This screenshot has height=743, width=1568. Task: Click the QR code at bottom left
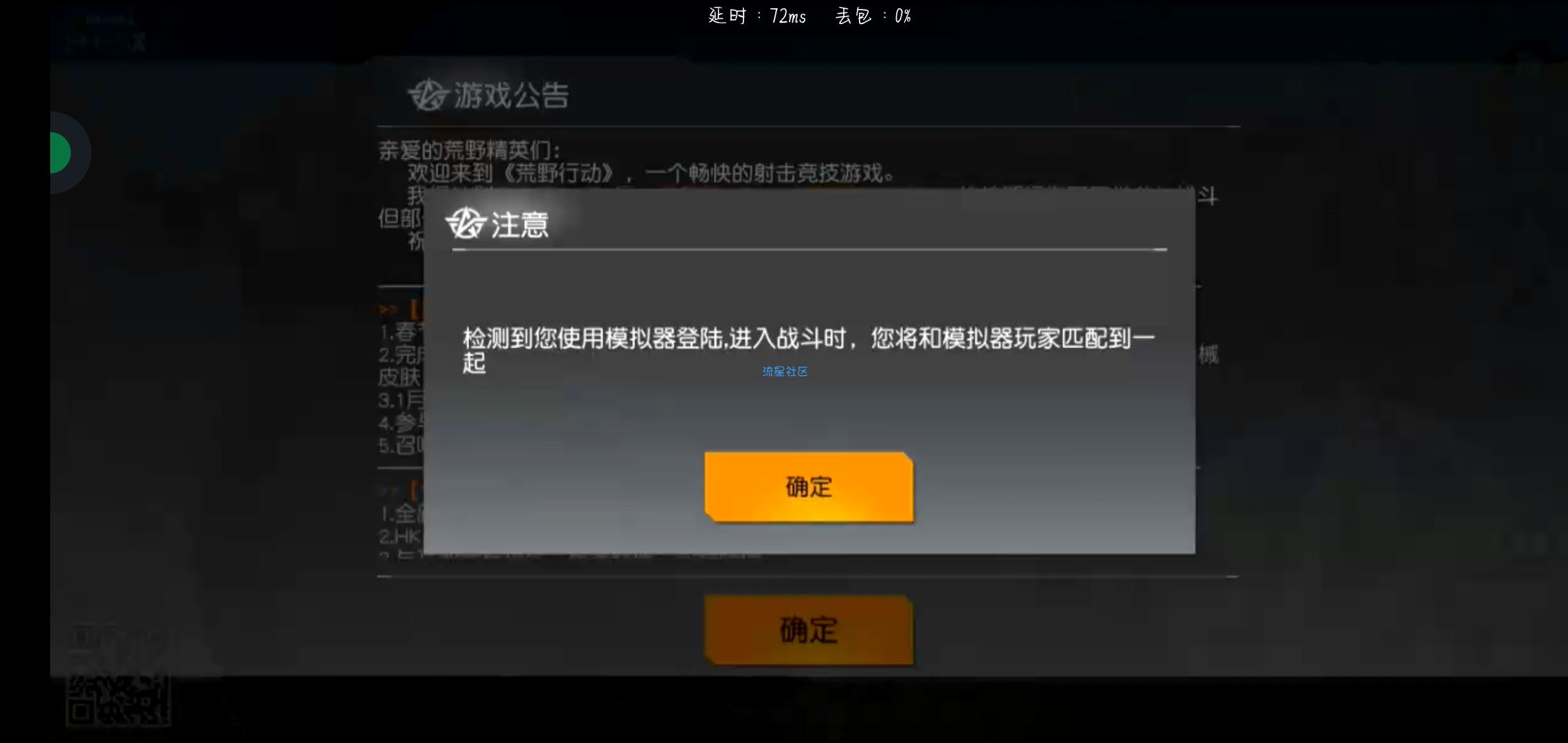[x=118, y=700]
